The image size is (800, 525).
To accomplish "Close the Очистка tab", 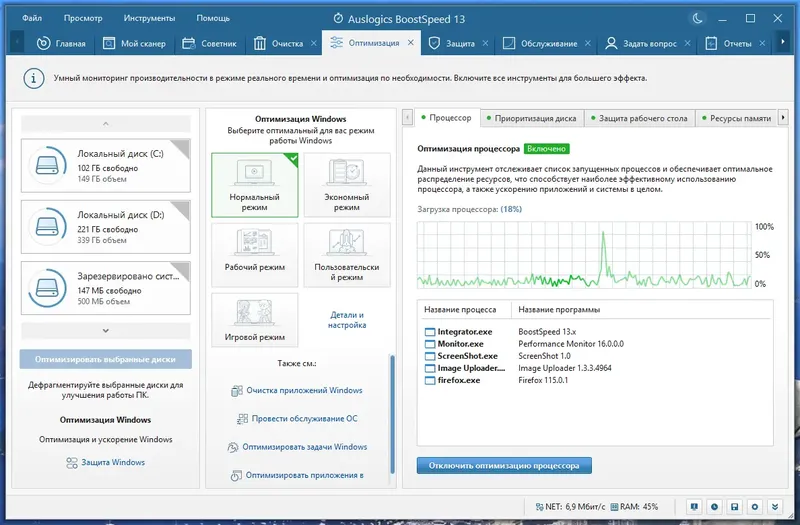I will (x=314, y=43).
